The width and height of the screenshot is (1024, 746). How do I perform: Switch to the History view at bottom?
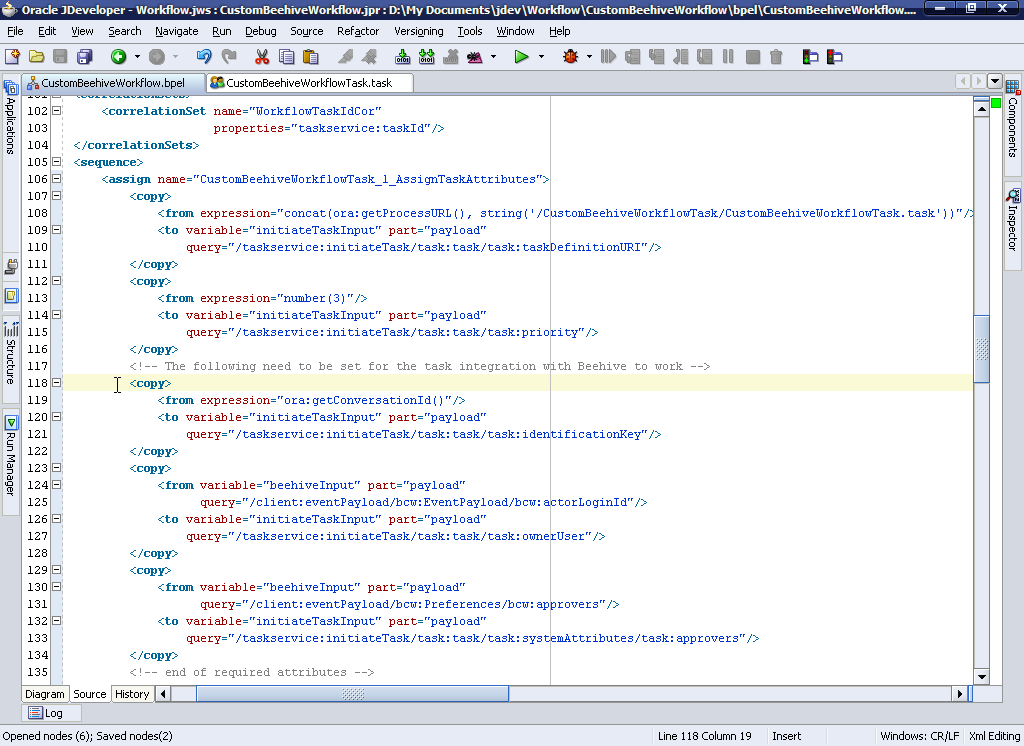click(x=131, y=693)
